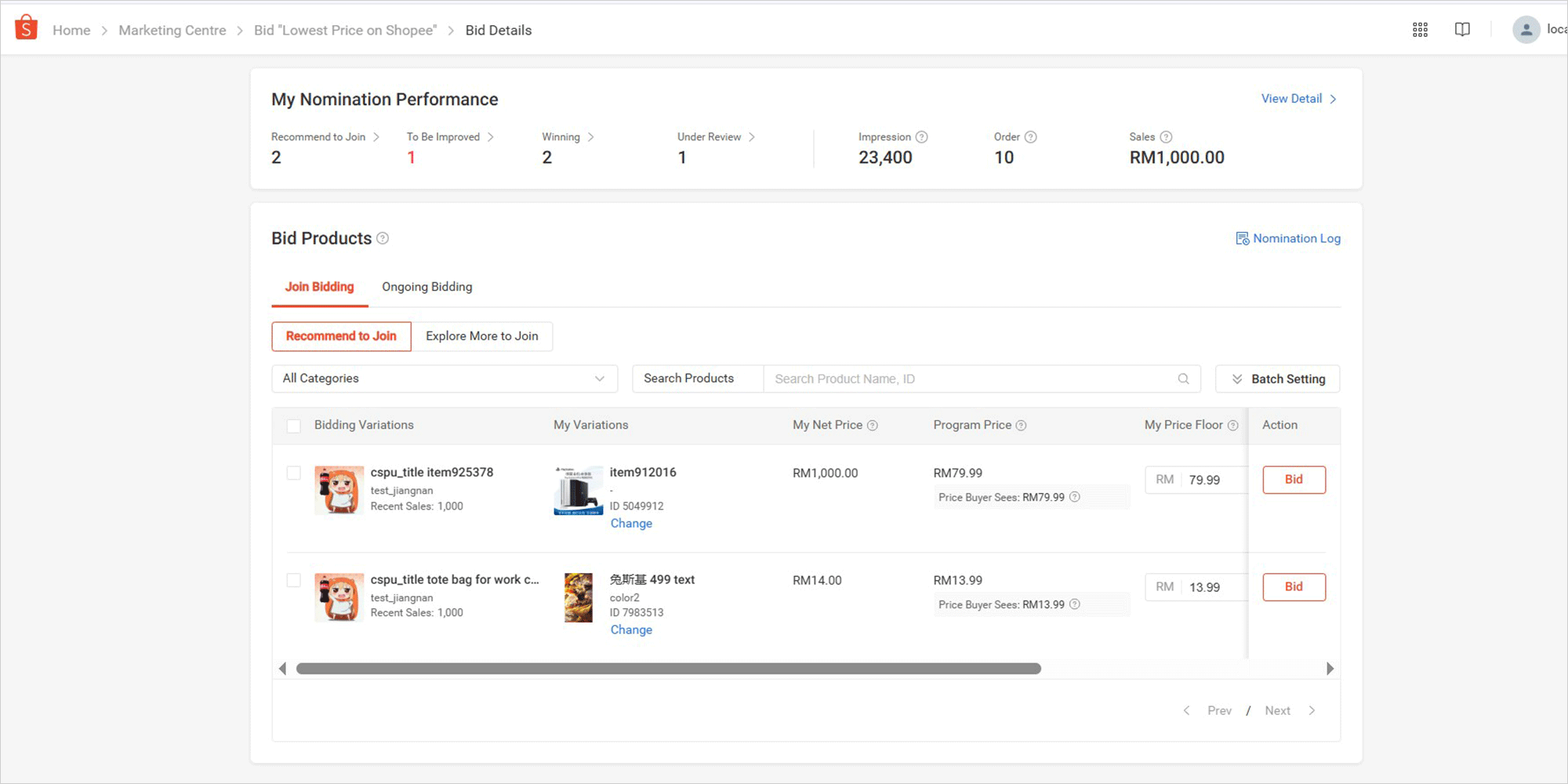Click the user avatar
The width and height of the screenshot is (1568, 784).
tap(1526, 29)
